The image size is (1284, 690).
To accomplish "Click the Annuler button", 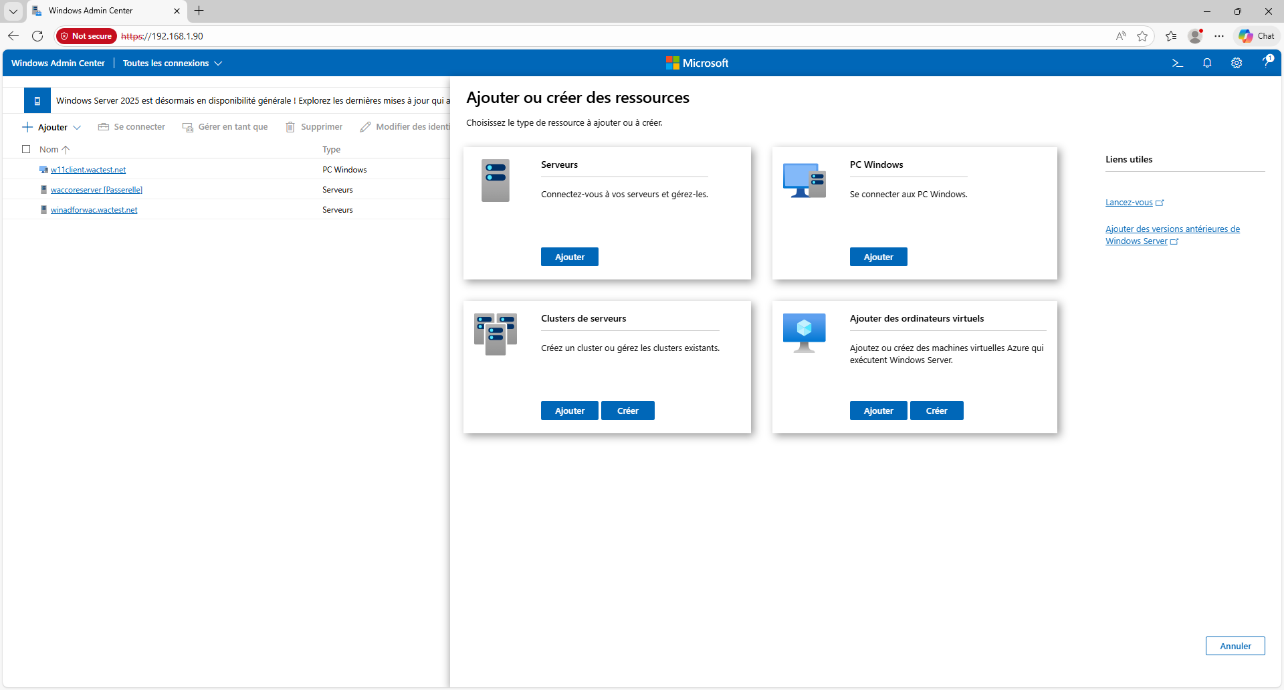I will (1236, 646).
